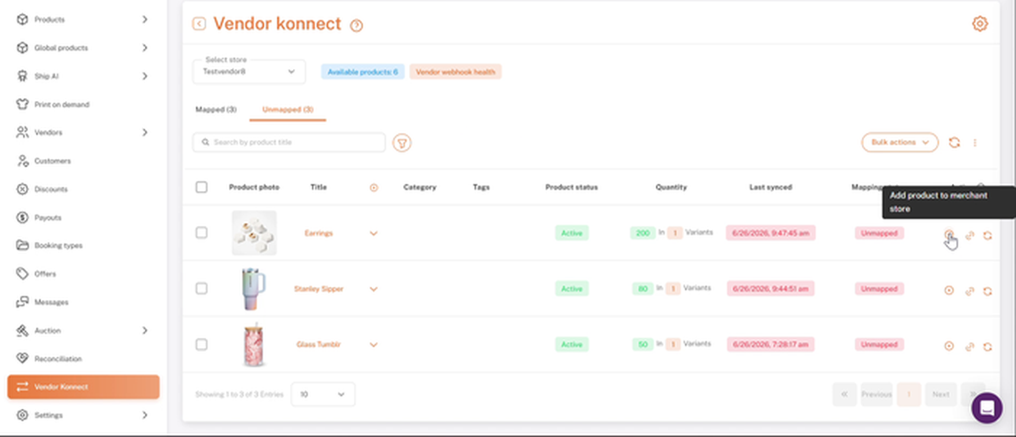
Task: Open the Stanley Sipper title link
Action: click(318, 289)
